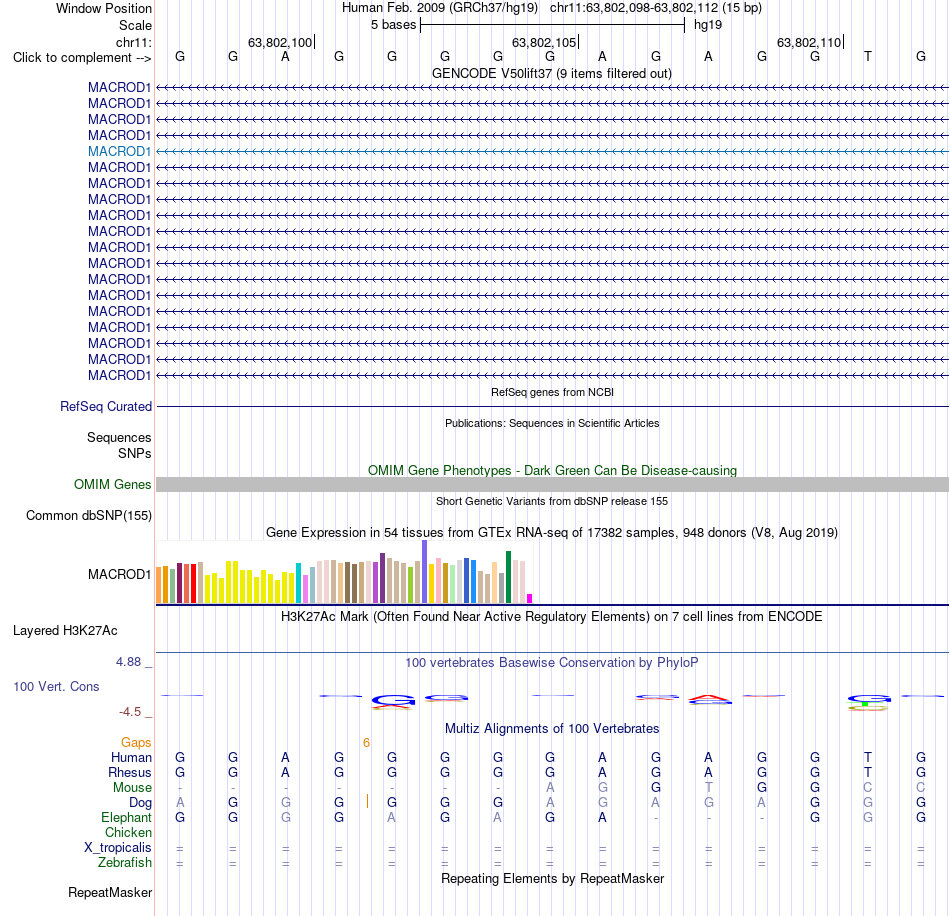The image size is (950, 916).
Task: Select the 'X_tropicalis' species label
Action: tap(118, 848)
